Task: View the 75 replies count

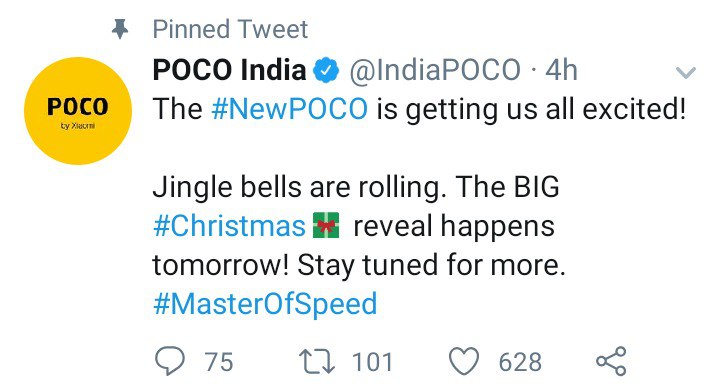Action: [219, 362]
